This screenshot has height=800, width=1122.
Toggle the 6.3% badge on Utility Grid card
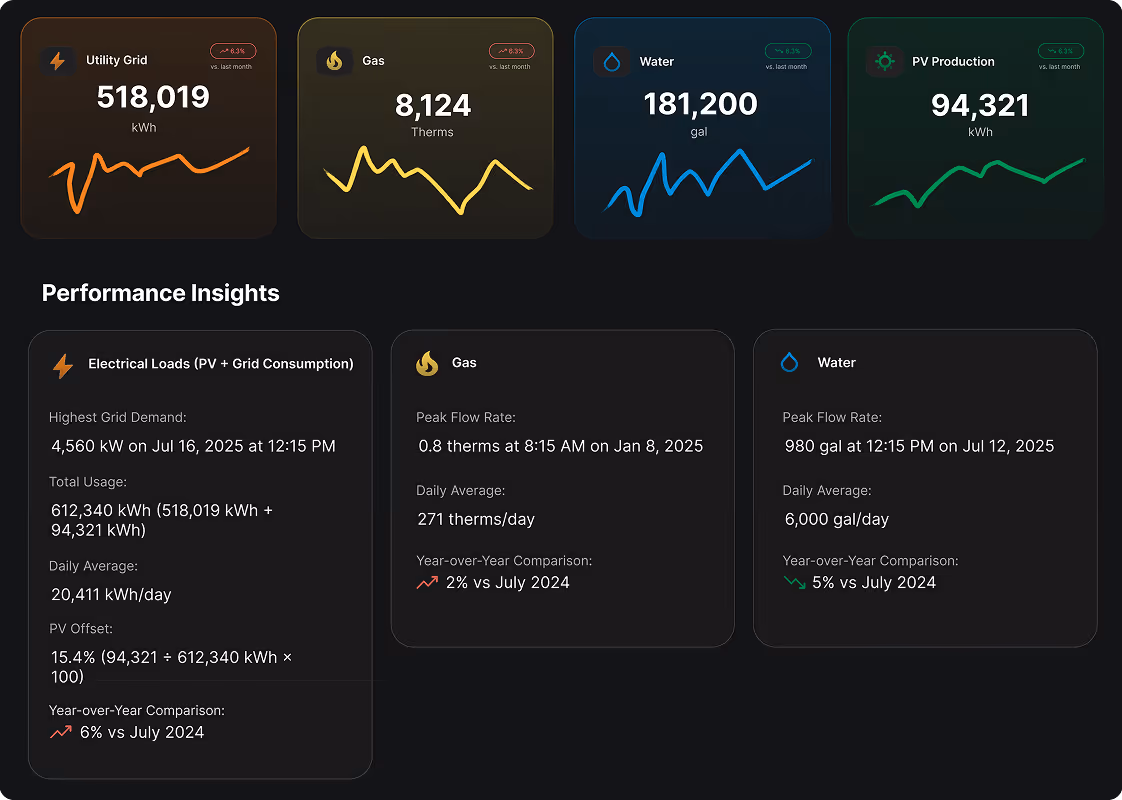coord(231,50)
